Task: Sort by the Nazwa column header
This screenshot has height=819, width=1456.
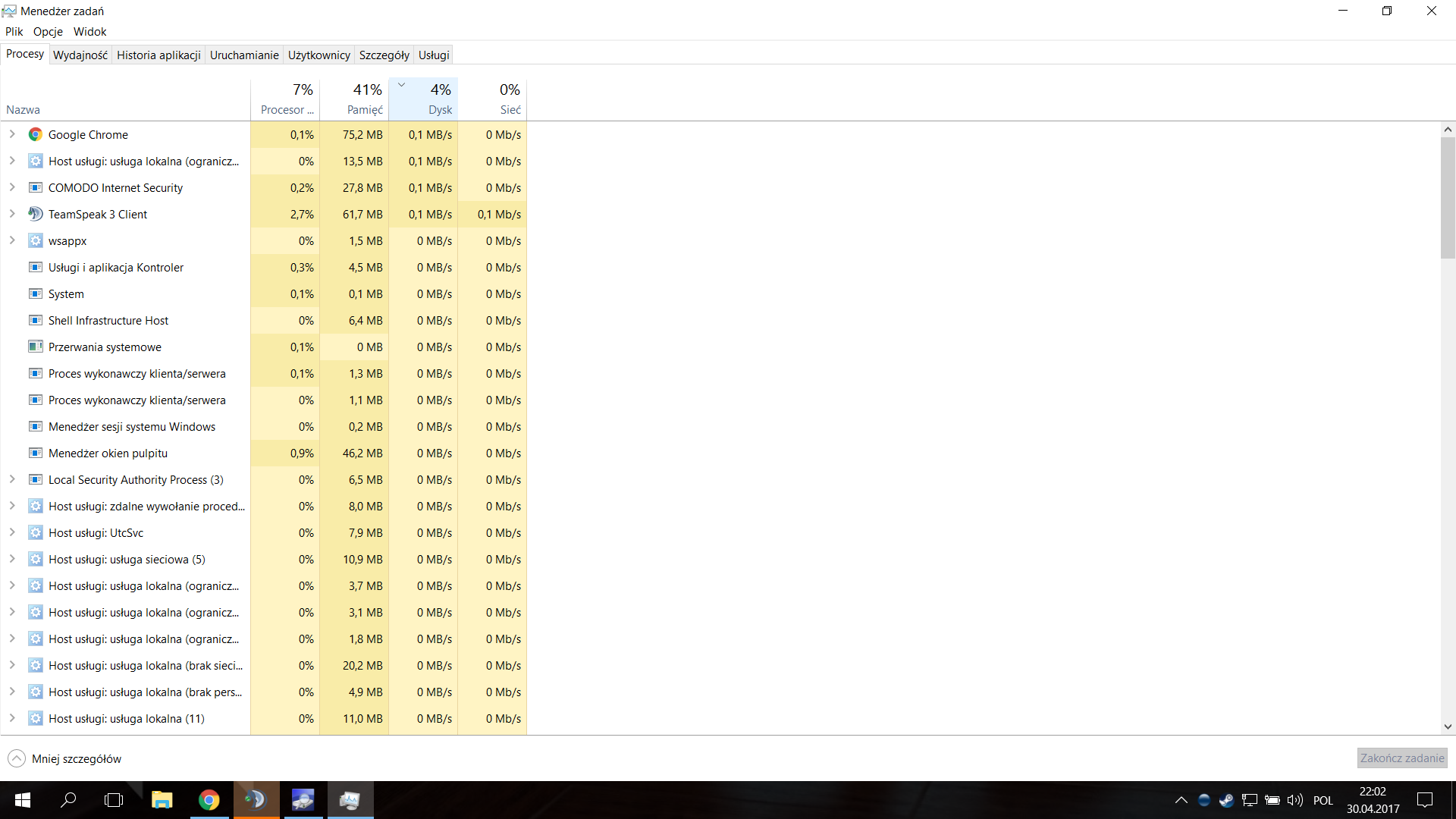Action: pyautogui.click(x=125, y=99)
